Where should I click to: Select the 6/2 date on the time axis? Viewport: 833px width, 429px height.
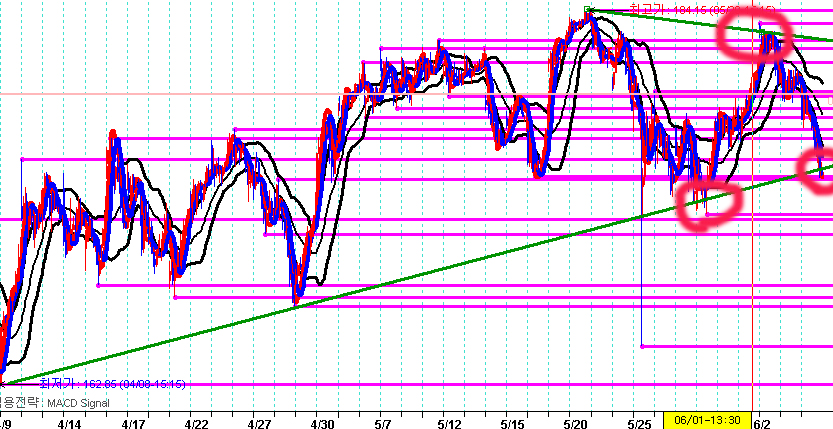(762, 422)
